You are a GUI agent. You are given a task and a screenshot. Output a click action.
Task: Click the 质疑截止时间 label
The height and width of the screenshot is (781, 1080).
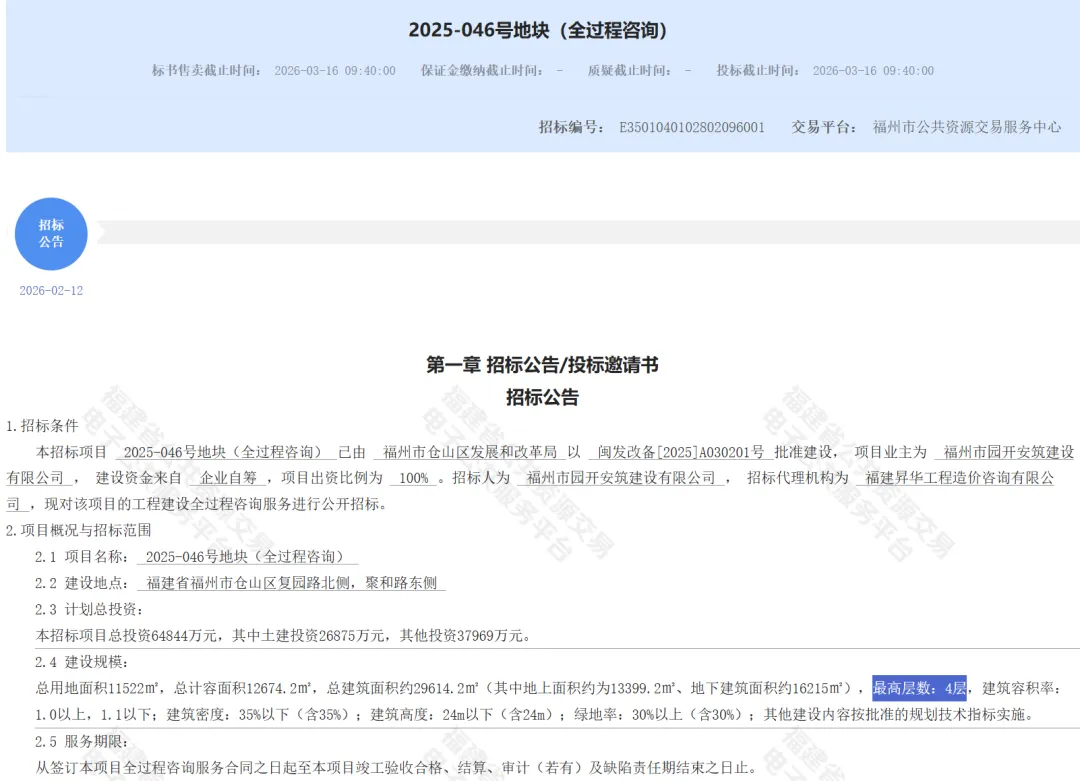tap(629, 71)
